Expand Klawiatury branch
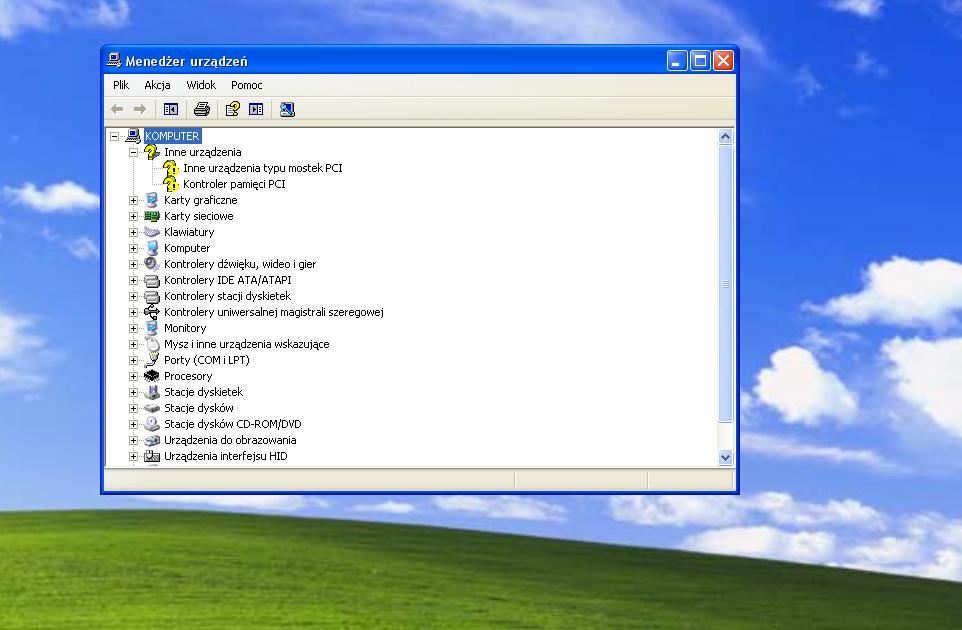The width and height of the screenshot is (962, 630). 133,232
